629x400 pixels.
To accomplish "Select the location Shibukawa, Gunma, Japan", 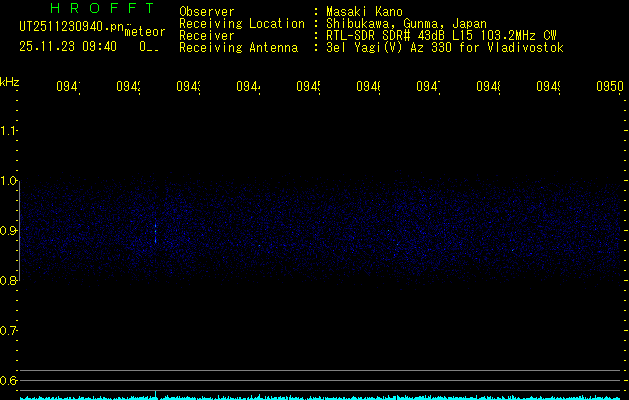I will 406,24.
